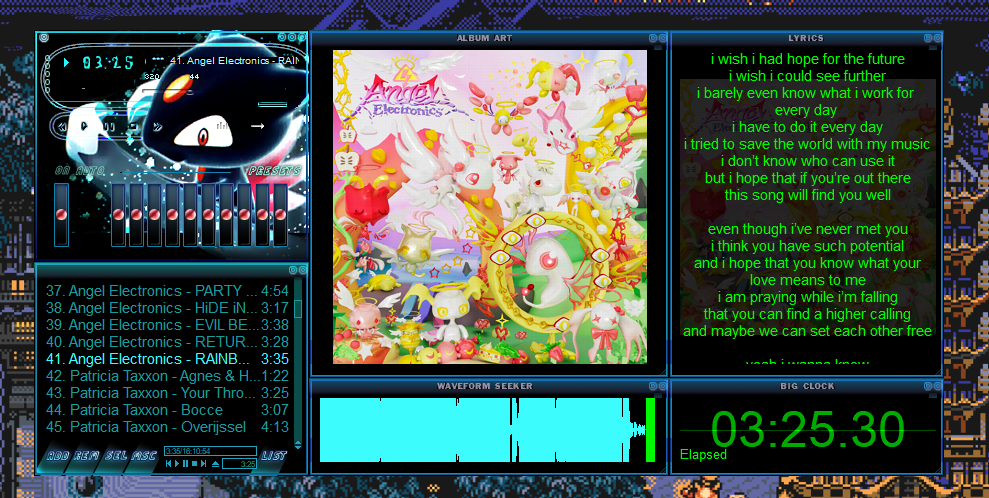The image size is (989, 498).
Task: Click mini eject icon in playlist footer
Action: 215,464
